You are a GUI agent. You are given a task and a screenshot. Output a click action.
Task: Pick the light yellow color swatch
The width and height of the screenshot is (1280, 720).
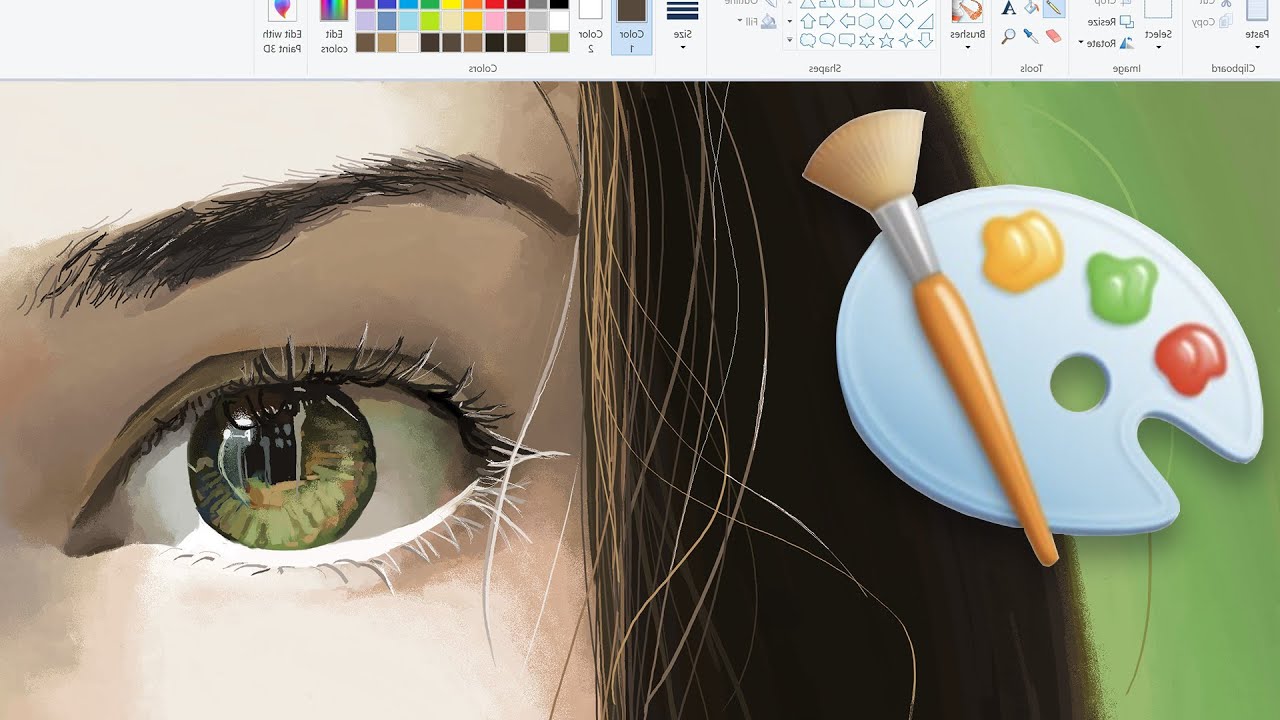[451, 21]
